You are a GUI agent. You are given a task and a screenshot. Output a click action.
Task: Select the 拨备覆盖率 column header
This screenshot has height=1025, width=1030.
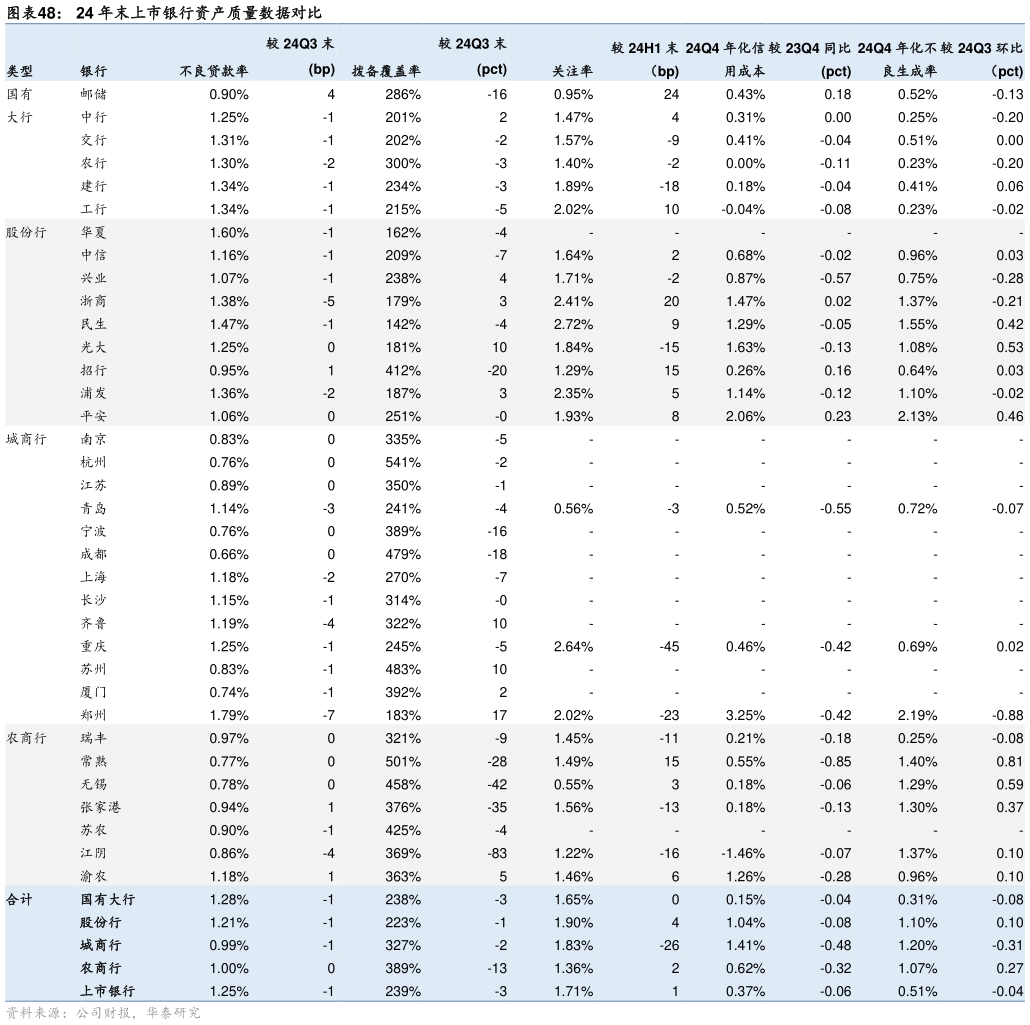386,71
